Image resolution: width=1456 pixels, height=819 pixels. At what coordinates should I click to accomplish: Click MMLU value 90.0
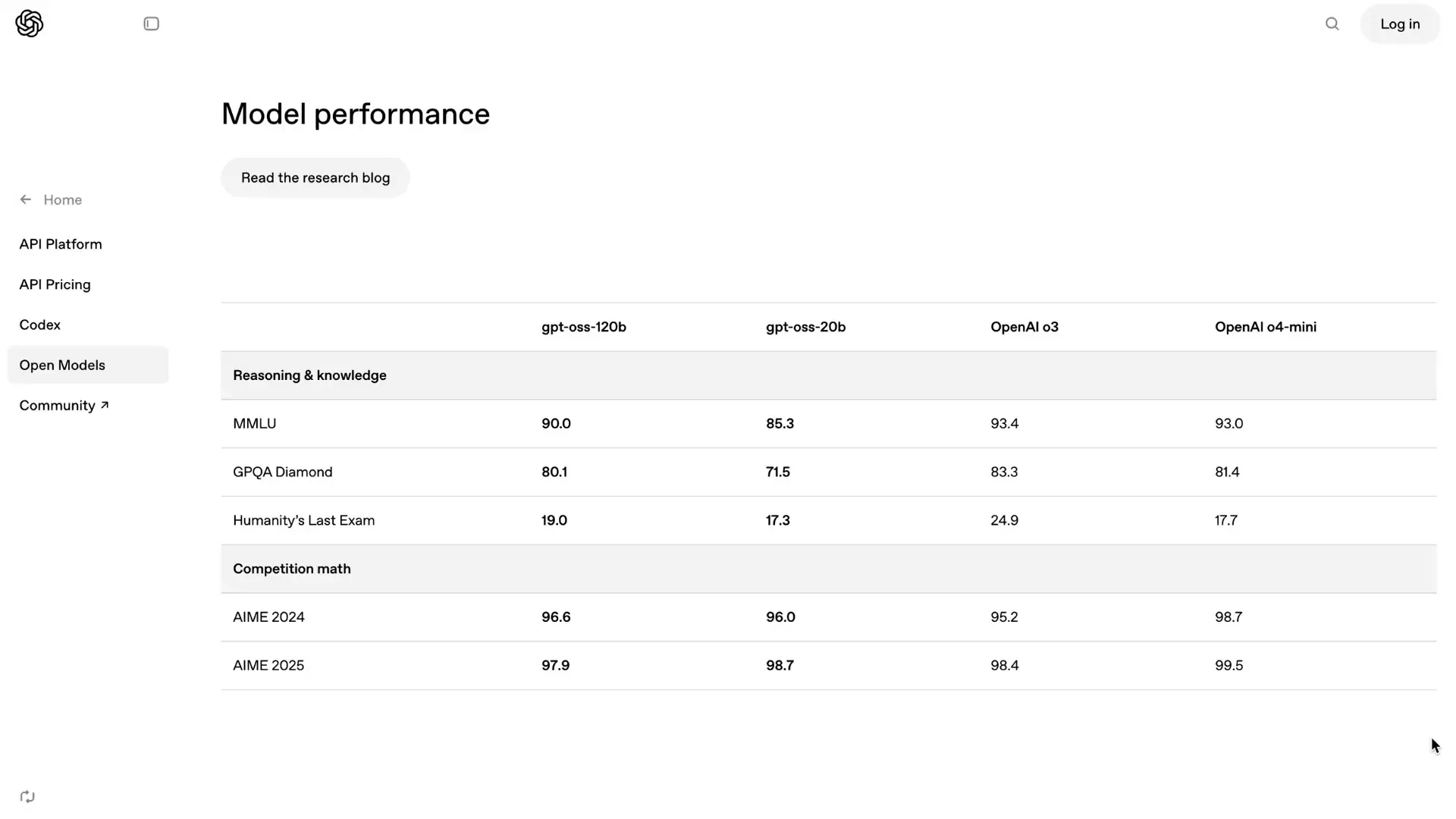pyautogui.click(x=556, y=424)
